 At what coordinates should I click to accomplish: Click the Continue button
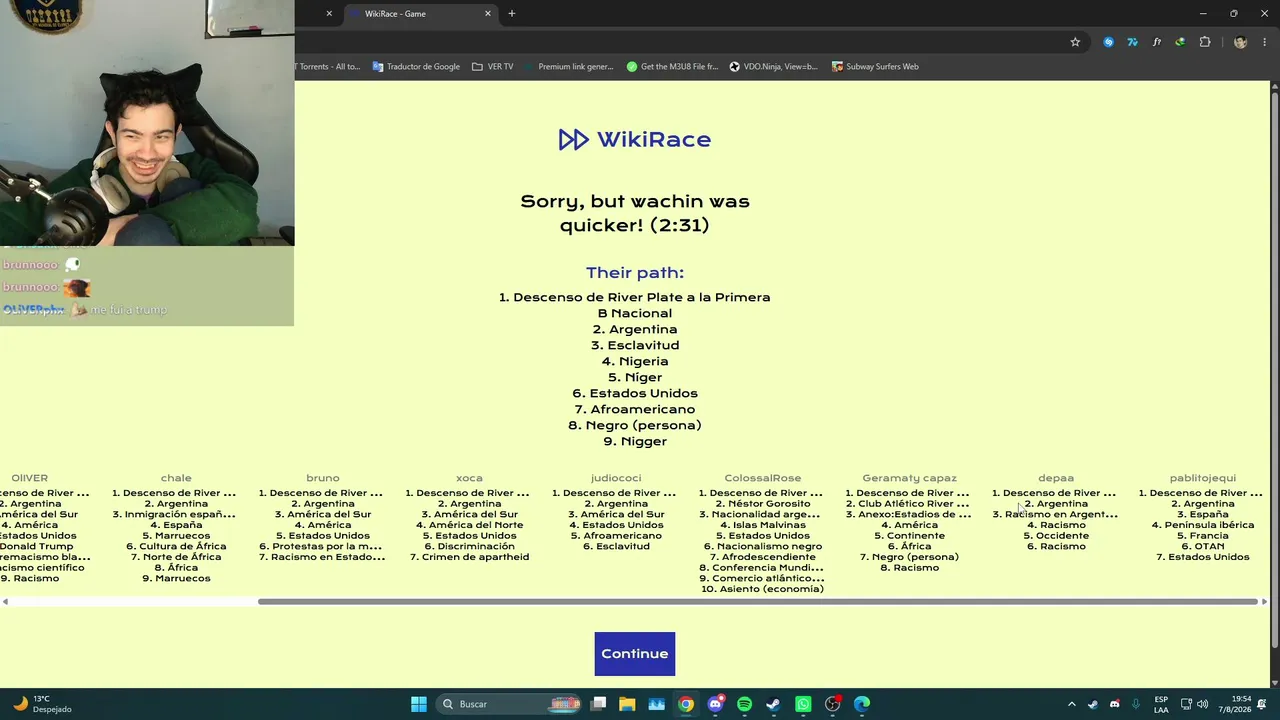tap(635, 654)
